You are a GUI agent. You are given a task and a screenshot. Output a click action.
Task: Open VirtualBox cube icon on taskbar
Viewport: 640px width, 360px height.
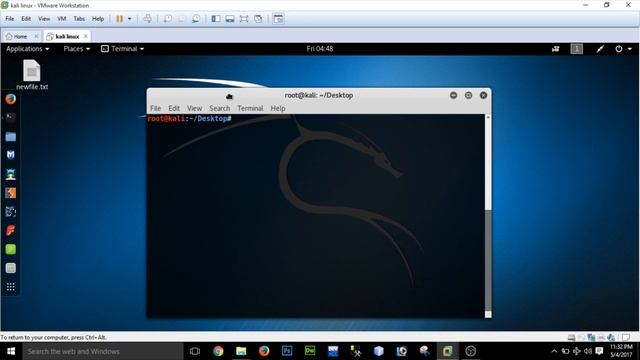tap(379, 351)
